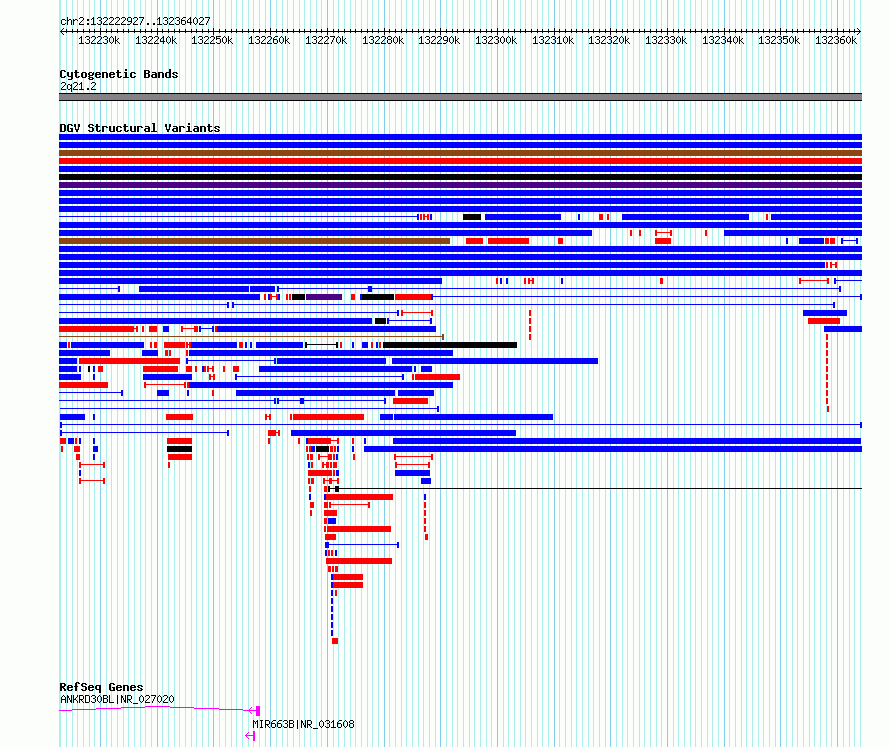The height and width of the screenshot is (747, 890).
Task: Click the 132340k ruler label
Action: (723, 40)
